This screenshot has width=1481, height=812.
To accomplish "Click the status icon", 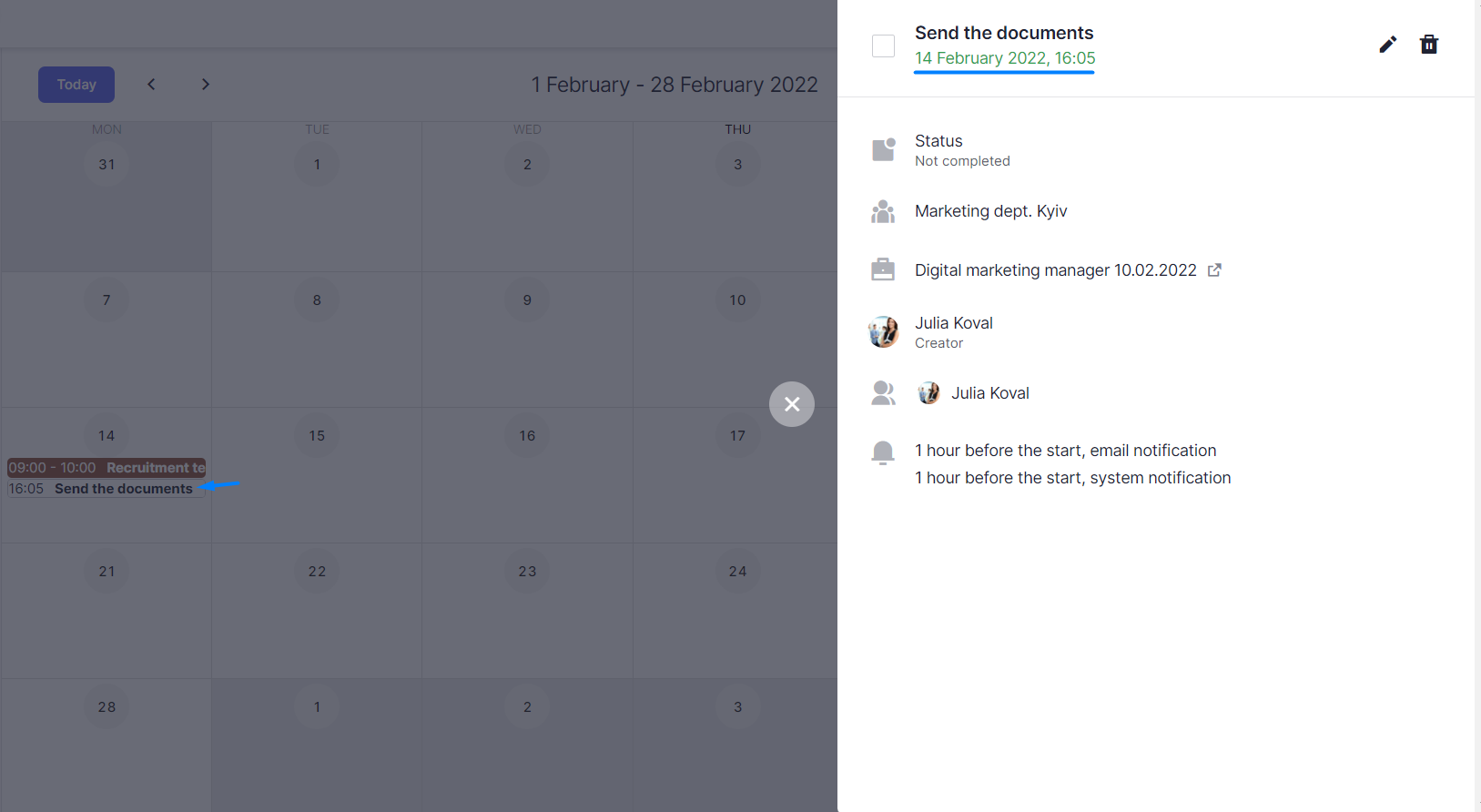I will point(883,149).
